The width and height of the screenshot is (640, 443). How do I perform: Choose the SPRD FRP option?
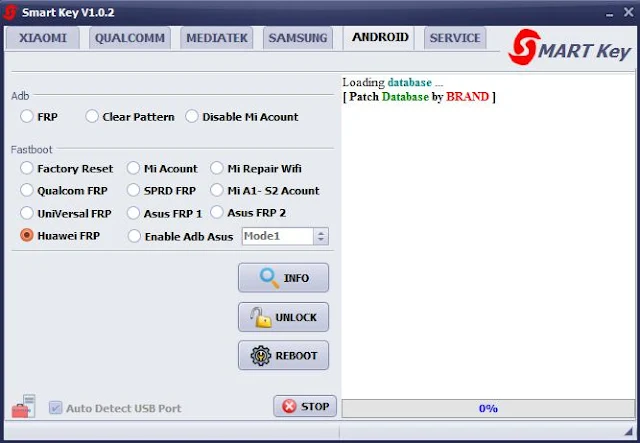161,190
